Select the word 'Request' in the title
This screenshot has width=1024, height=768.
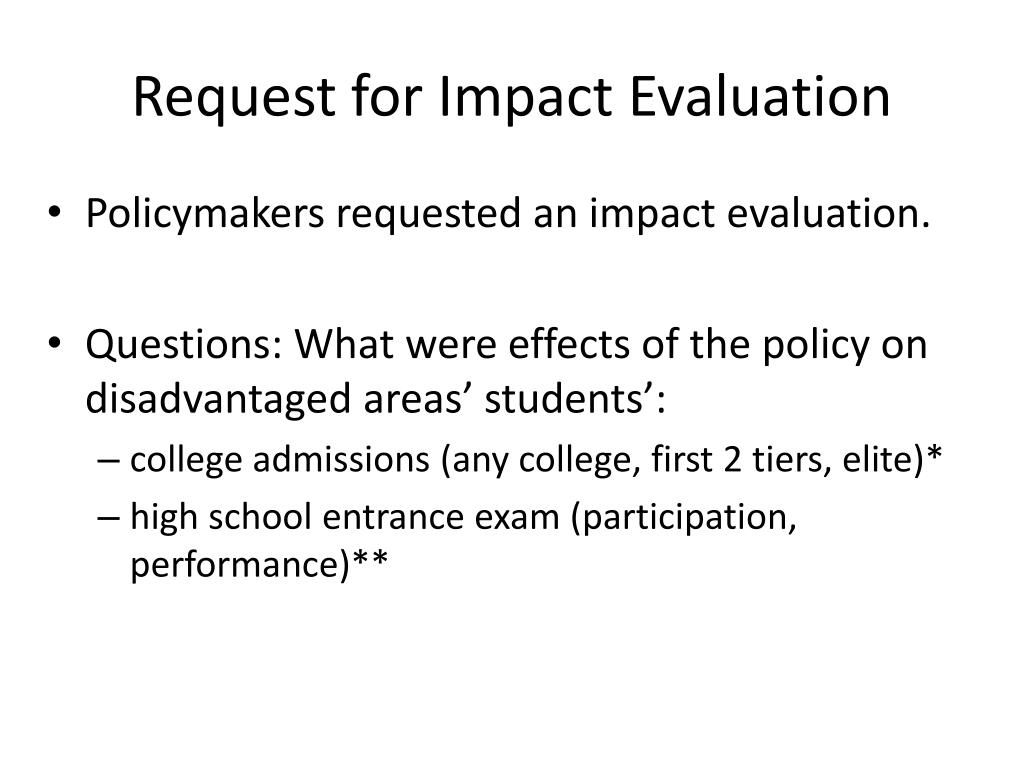pyautogui.click(x=234, y=99)
